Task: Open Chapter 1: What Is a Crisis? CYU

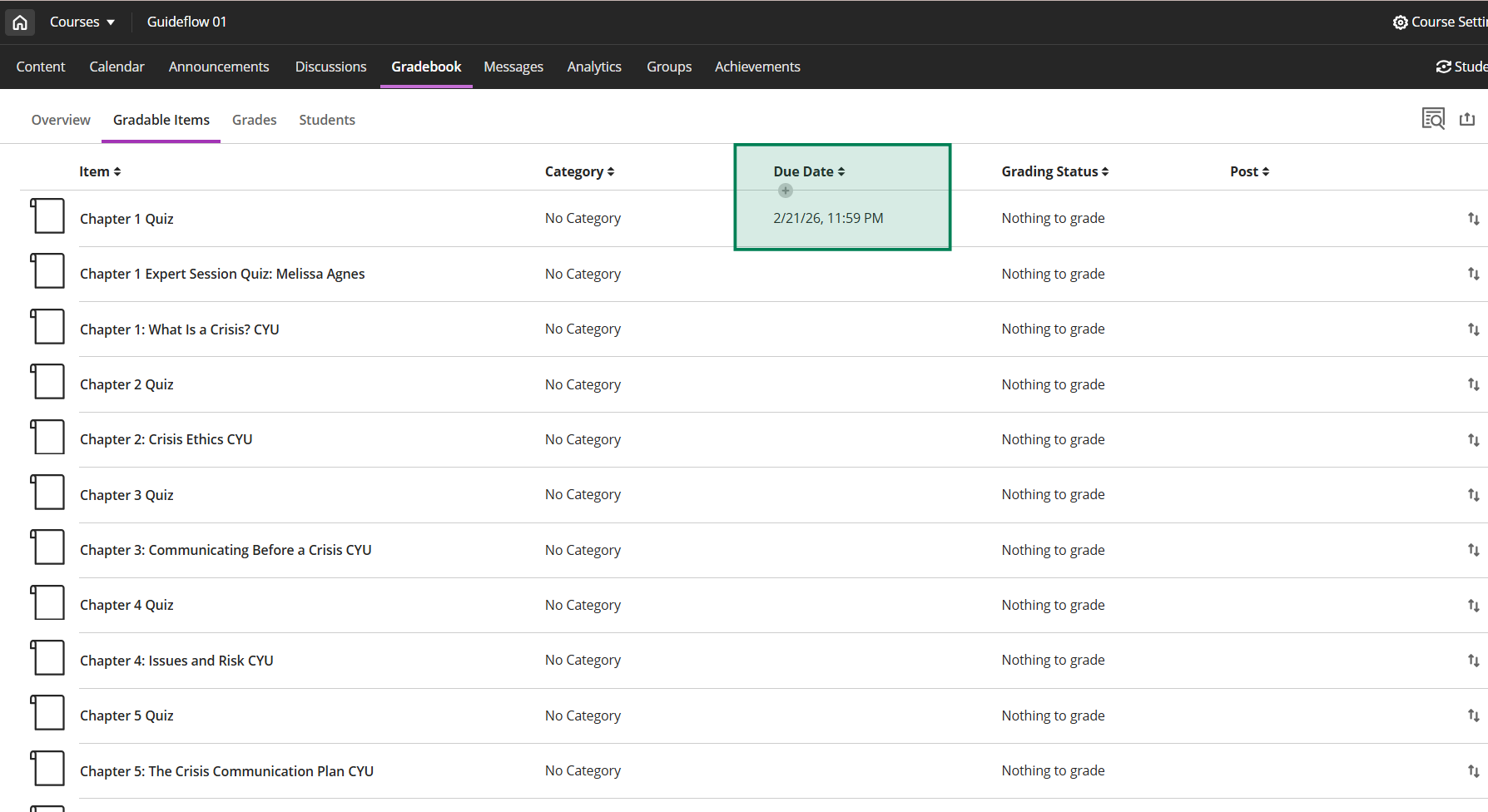Action: pos(179,329)
